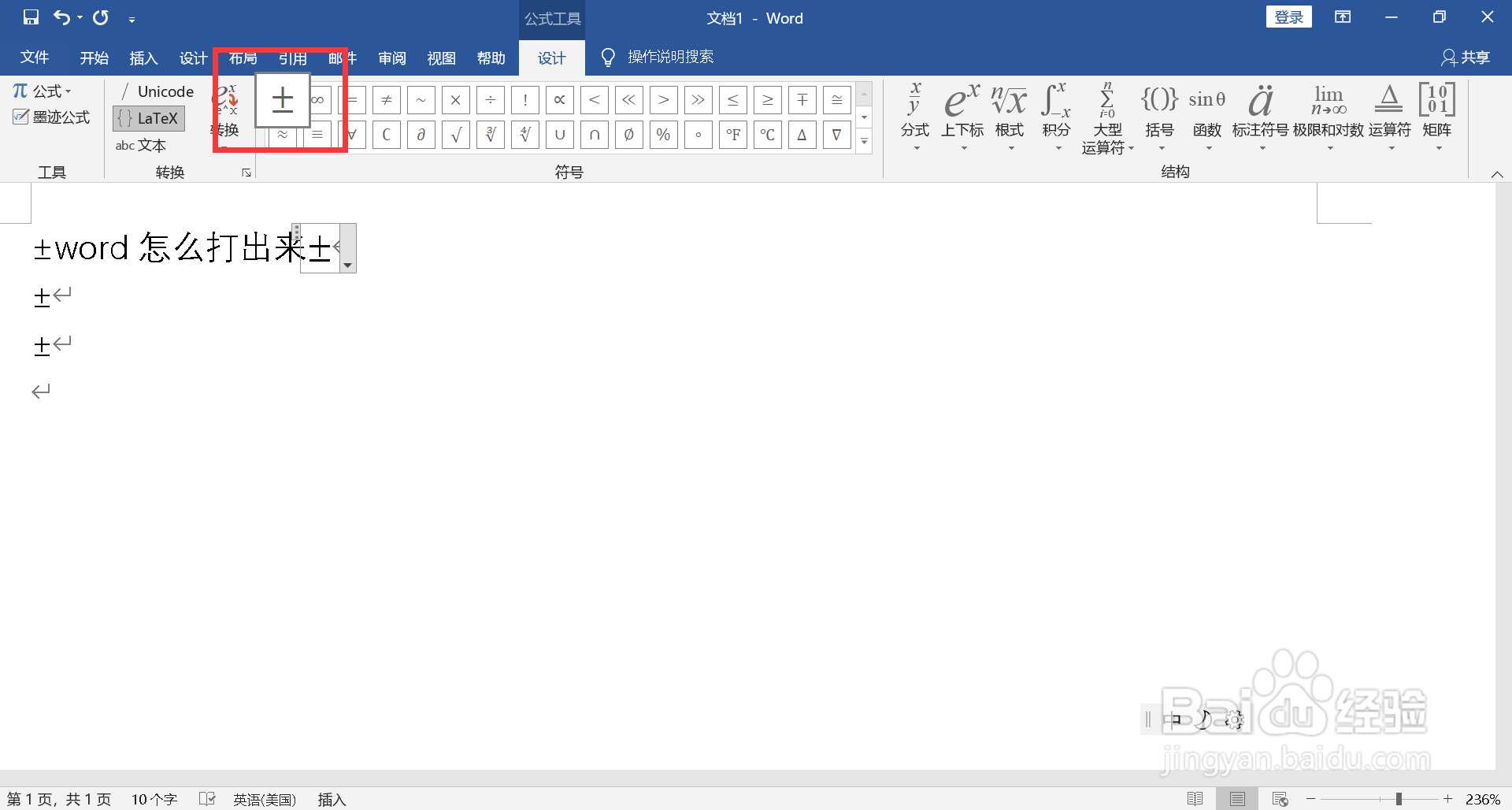Insert the multiplication × symbol
Screen dimensions: 1512x810
click(456, 100)
